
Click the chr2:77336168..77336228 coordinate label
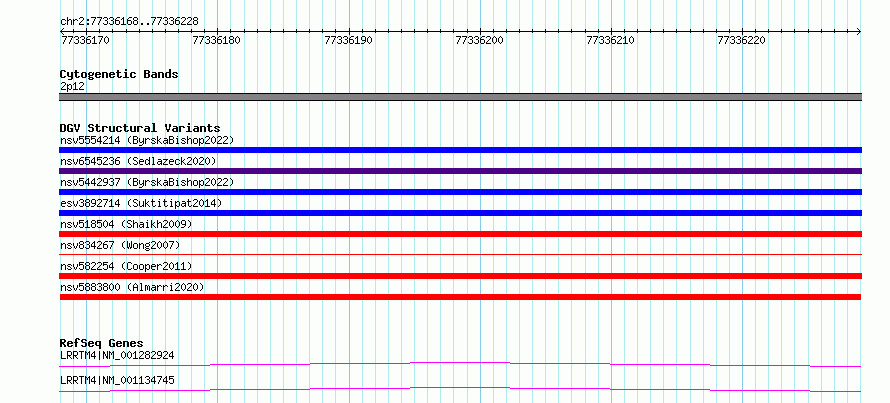[x=129, y=22]
